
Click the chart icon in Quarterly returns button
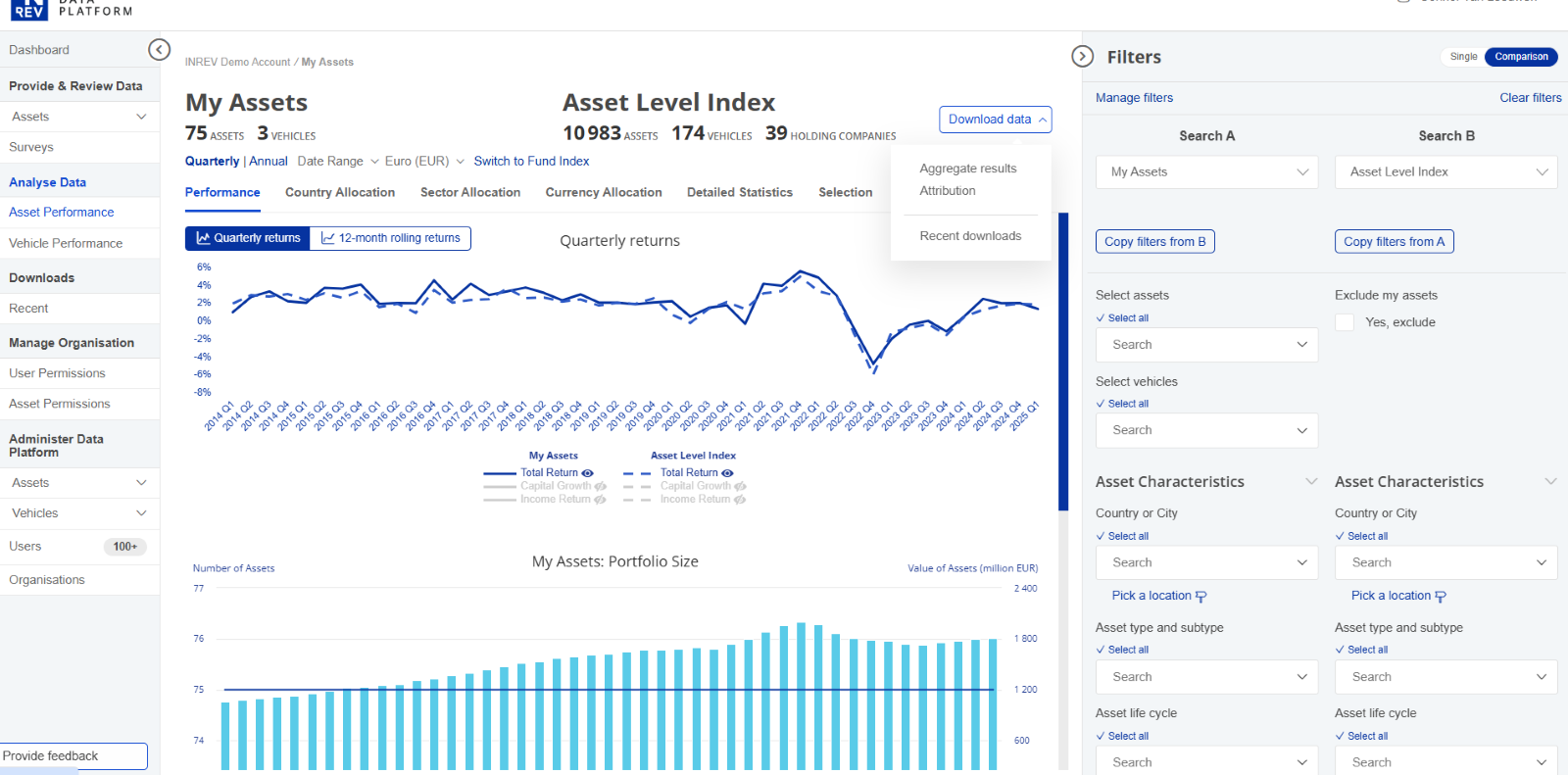point(203,238)
